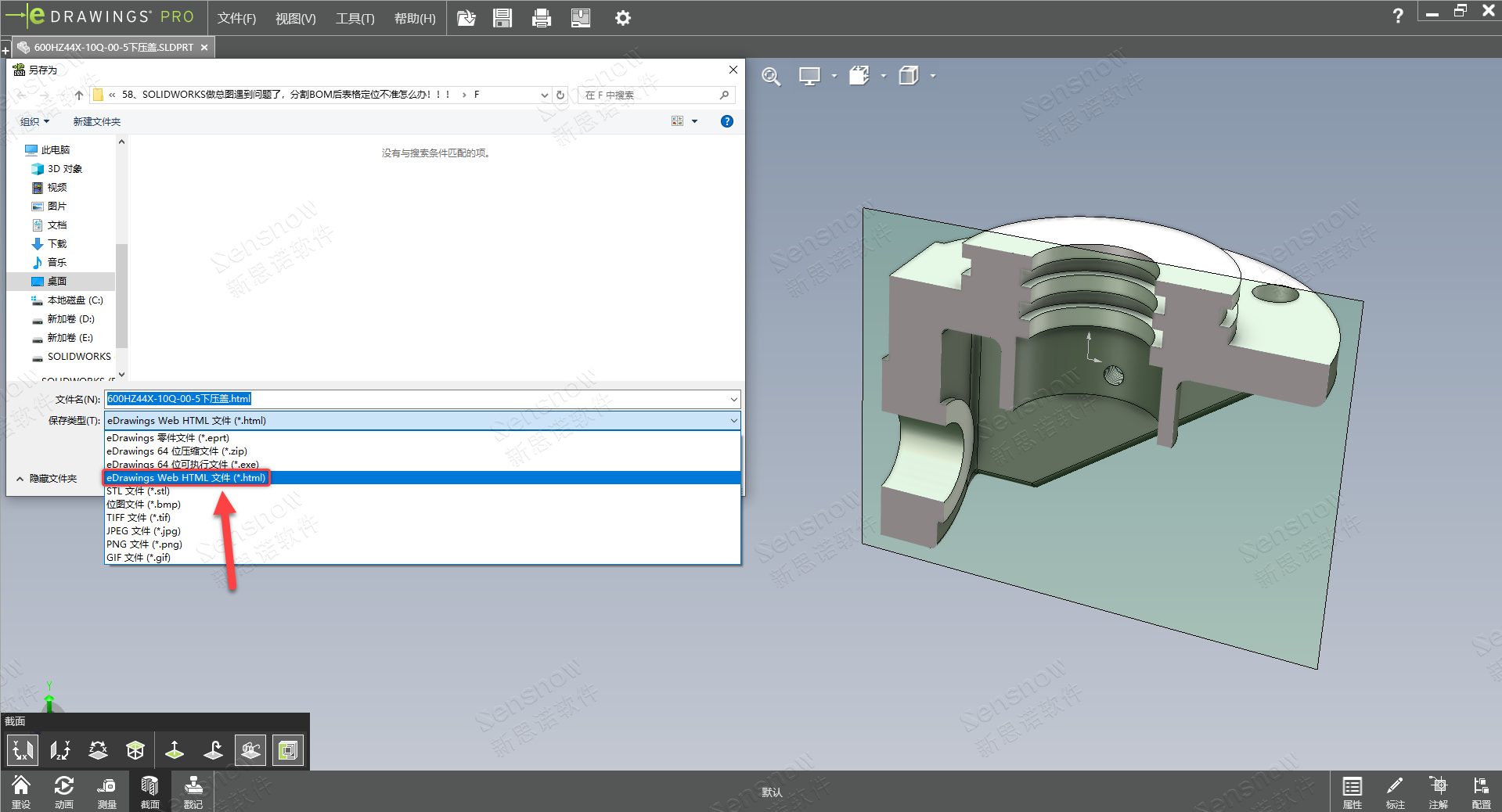Screen dimensions: 1502x812
Task: Expand the file name combo box arrow
Action: (x=733, y=399)
